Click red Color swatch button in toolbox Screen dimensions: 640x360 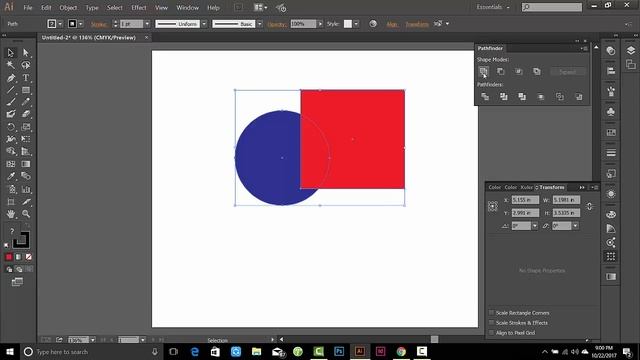(x=9, y=257)
